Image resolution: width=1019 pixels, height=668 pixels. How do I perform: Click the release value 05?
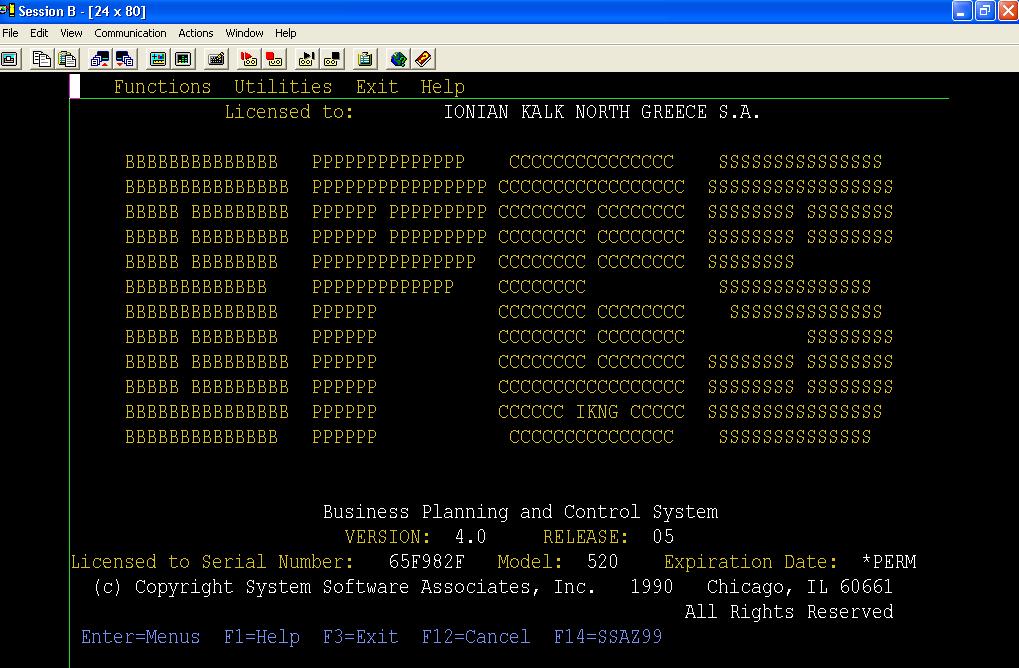pyautogui.click(x=664, y=537)
